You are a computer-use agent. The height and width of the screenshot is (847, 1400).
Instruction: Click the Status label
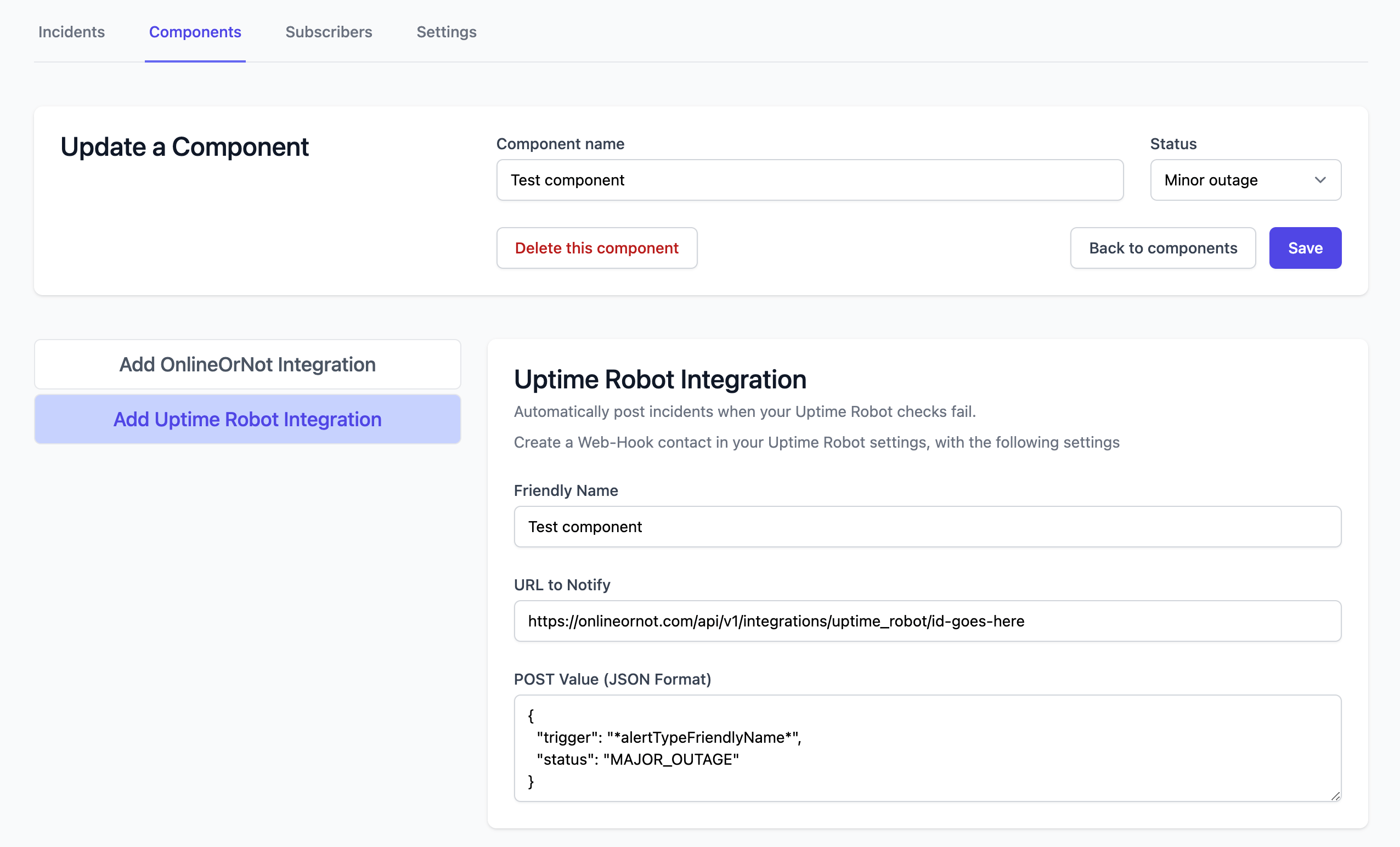tap(1173, 144)
